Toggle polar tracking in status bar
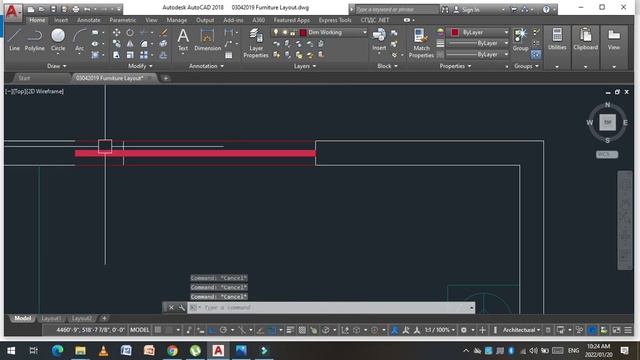 pyautogui.click(x=223, y=330)
